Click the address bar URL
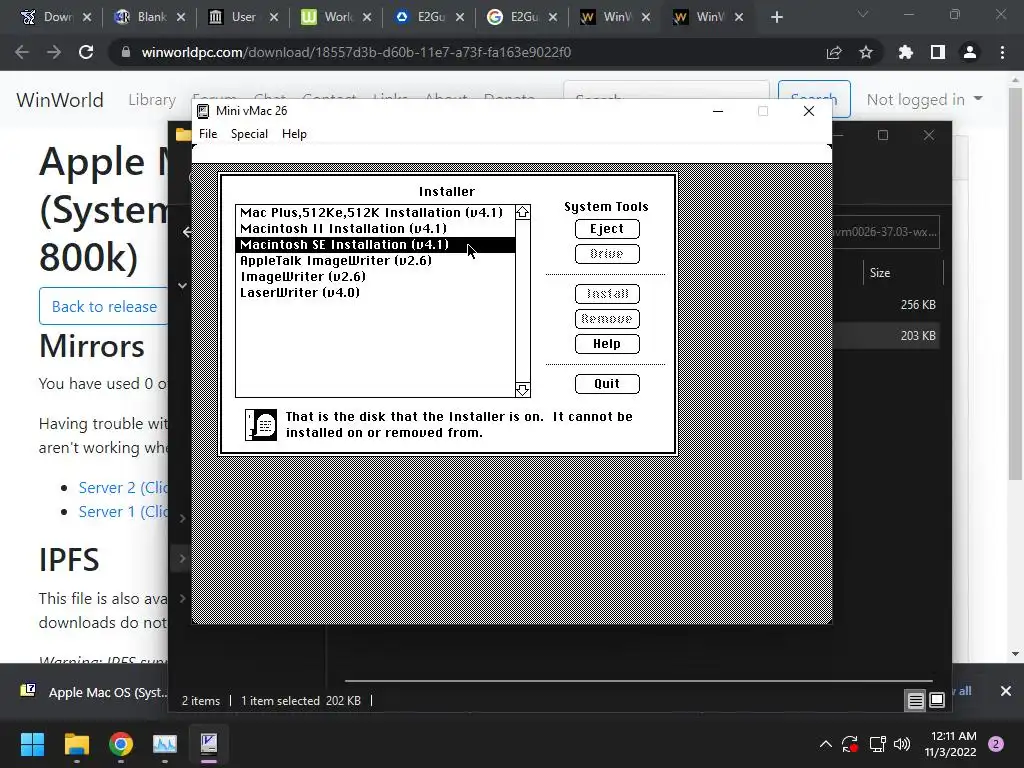This screenshot has height=768, width=1024. tap(356, 52)
